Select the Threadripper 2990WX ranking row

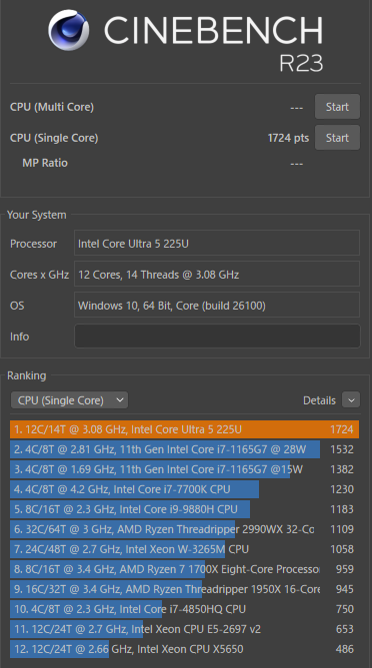(x=185, y=529)
